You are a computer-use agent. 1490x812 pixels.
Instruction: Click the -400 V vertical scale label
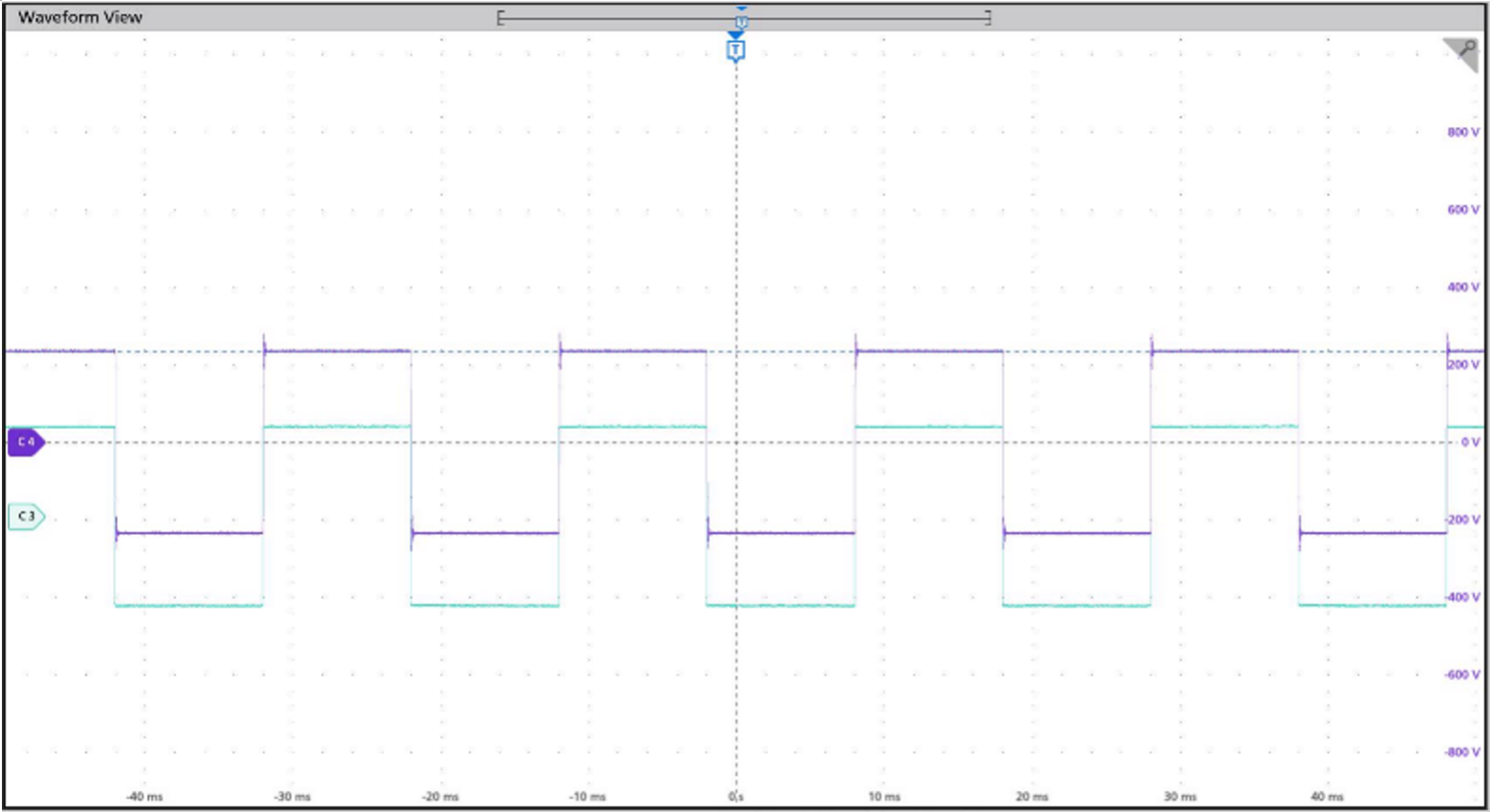point(1461,597)
